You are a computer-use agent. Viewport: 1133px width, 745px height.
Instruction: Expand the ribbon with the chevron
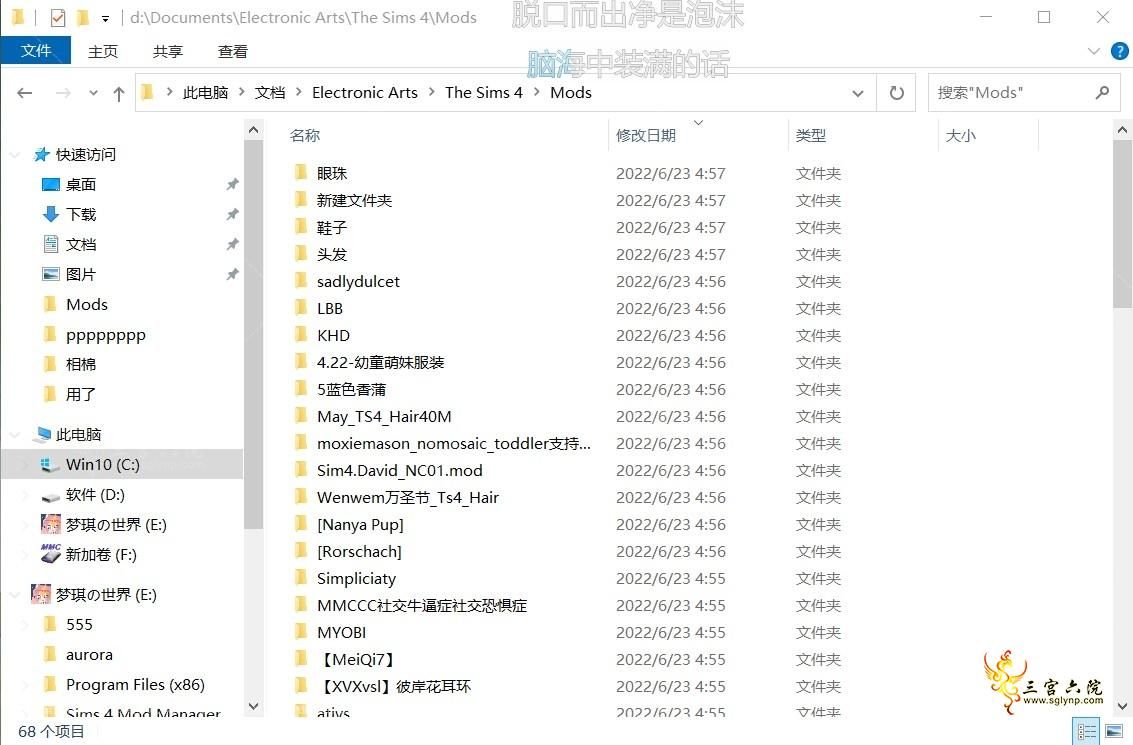tap(1093, 51)
